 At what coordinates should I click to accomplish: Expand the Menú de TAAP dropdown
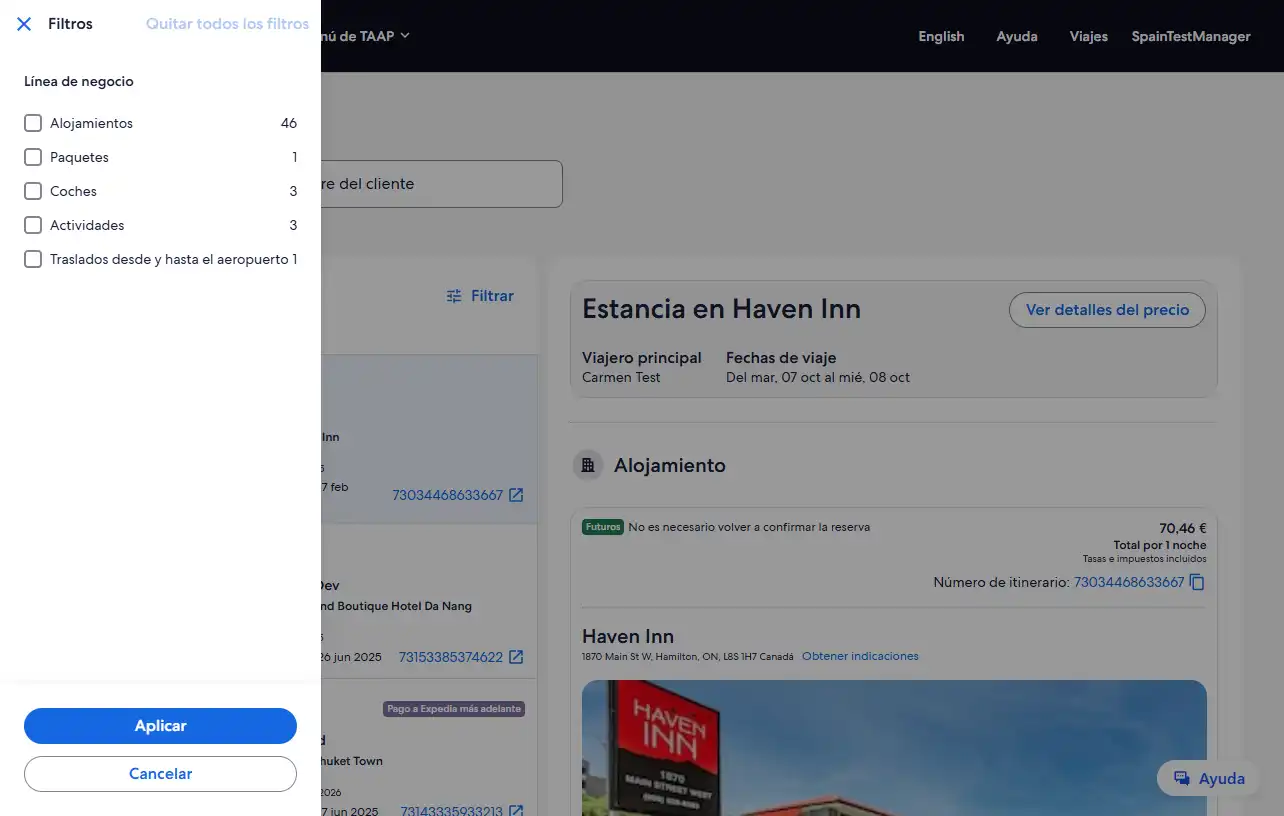pyautogui.click(x=366, y=36)
